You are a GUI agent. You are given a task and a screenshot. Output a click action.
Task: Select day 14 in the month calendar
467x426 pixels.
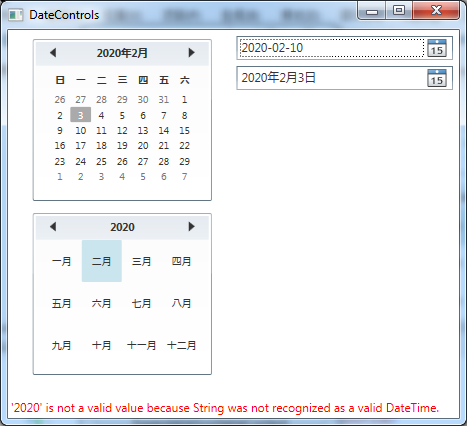click(164, 130)
